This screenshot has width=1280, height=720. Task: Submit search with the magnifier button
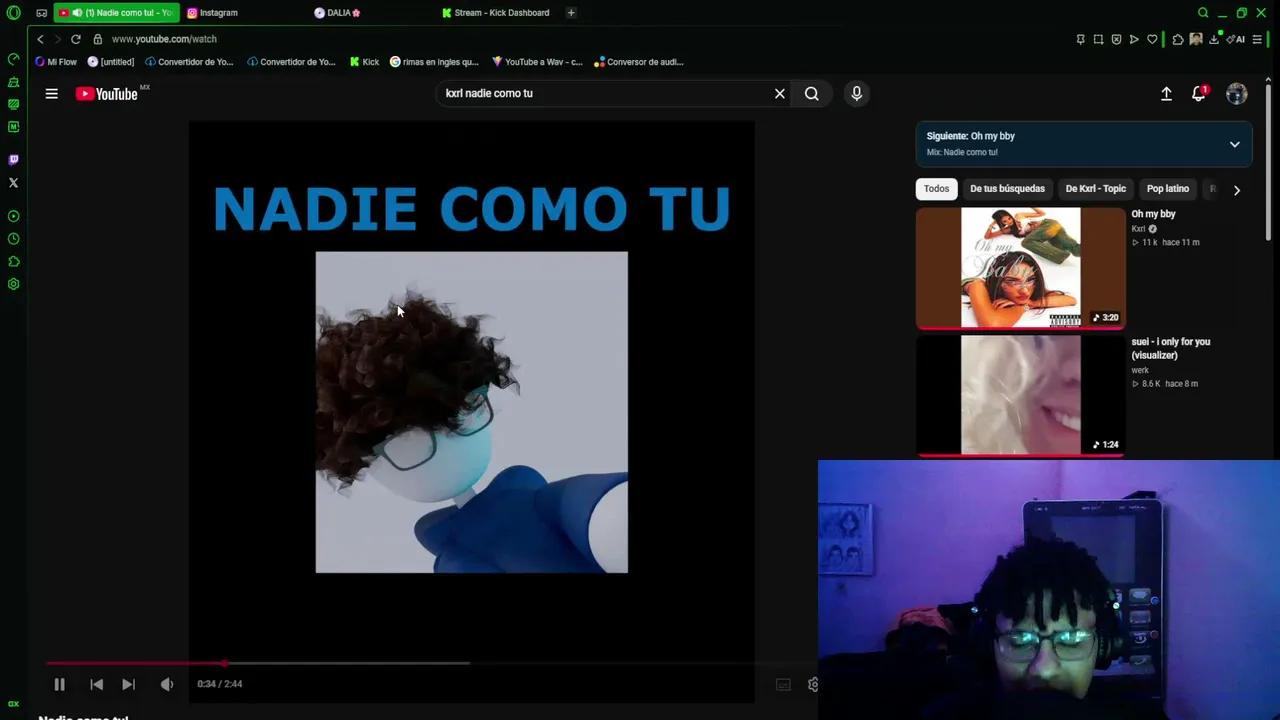click(x=812, y=94)
